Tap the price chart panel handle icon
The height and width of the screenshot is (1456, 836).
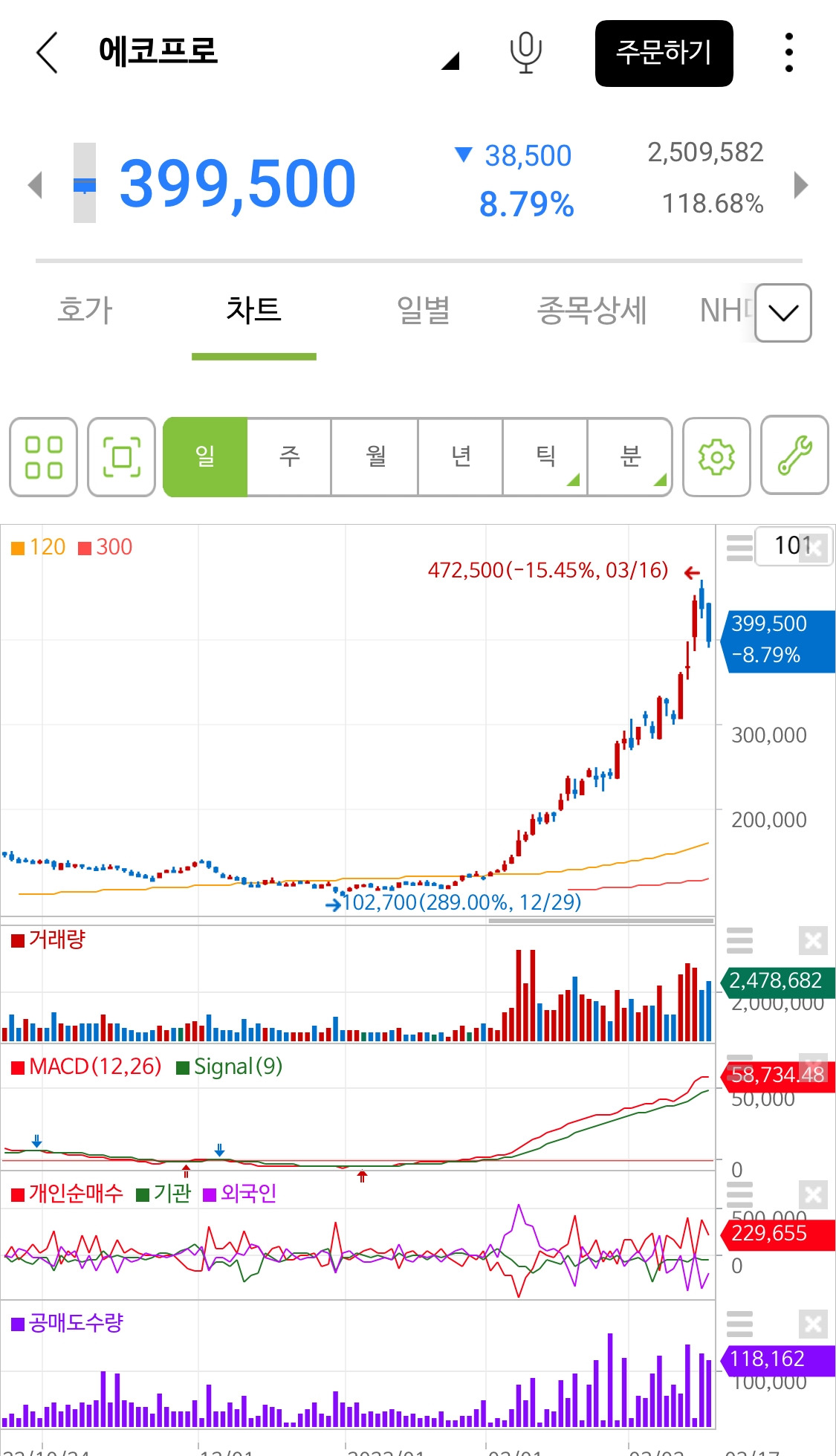739,548
